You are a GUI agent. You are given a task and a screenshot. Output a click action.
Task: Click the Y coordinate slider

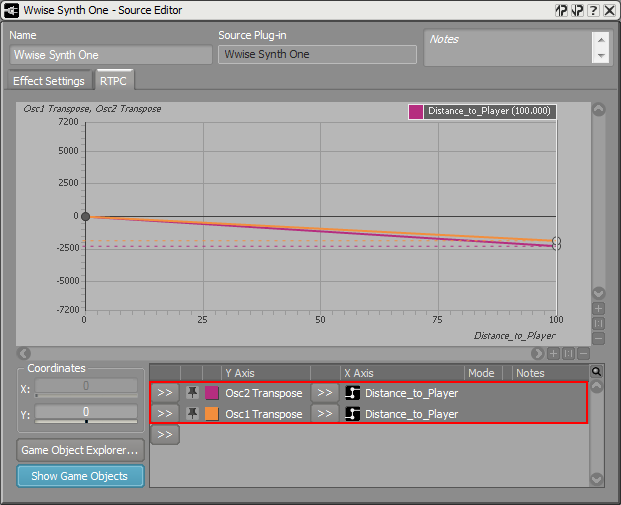(86, 421)
